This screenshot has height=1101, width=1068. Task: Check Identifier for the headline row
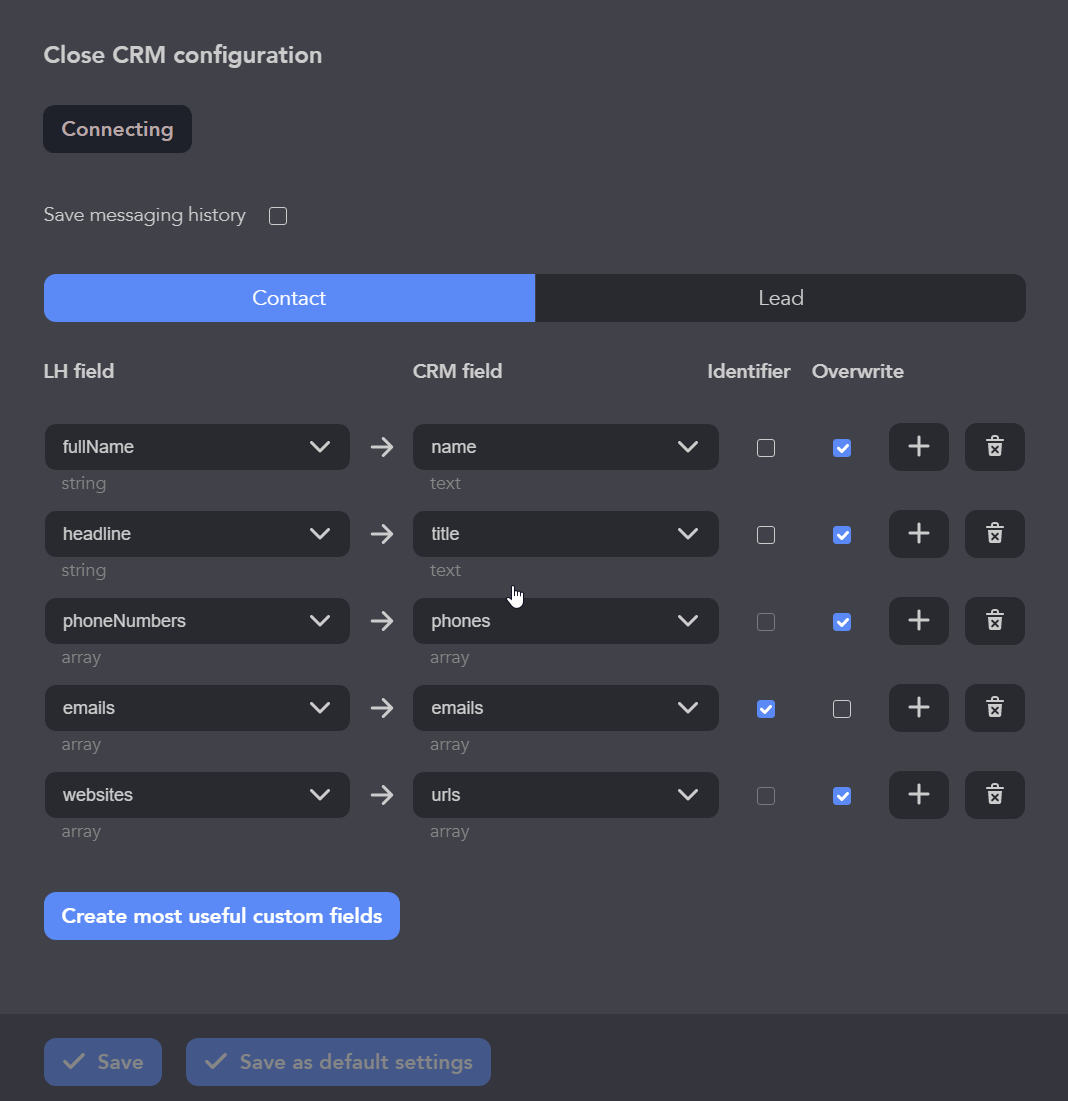click(766, 535)
